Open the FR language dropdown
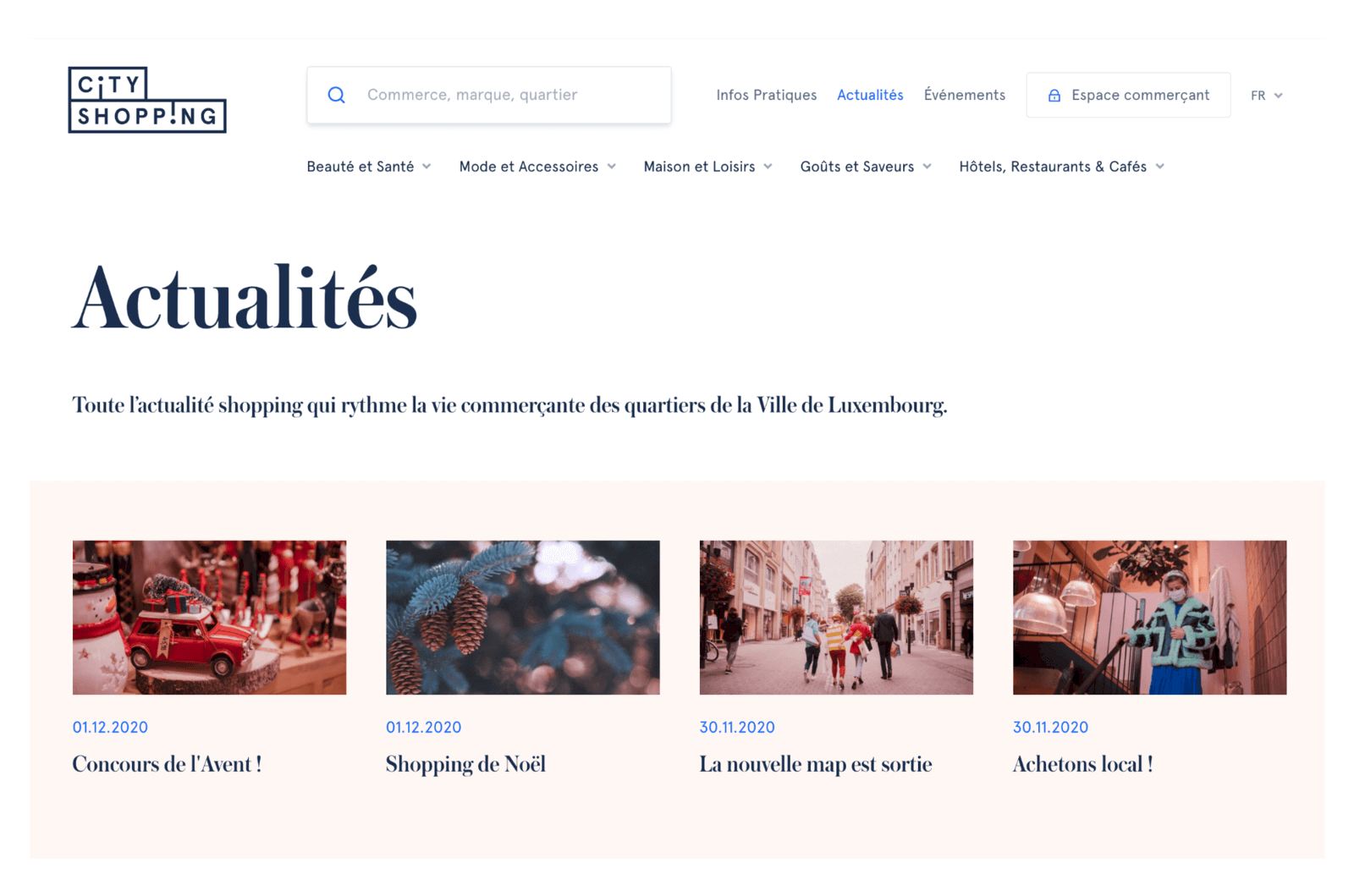Viewport: 1354px width, 896px height. [x=1267, y=96]
